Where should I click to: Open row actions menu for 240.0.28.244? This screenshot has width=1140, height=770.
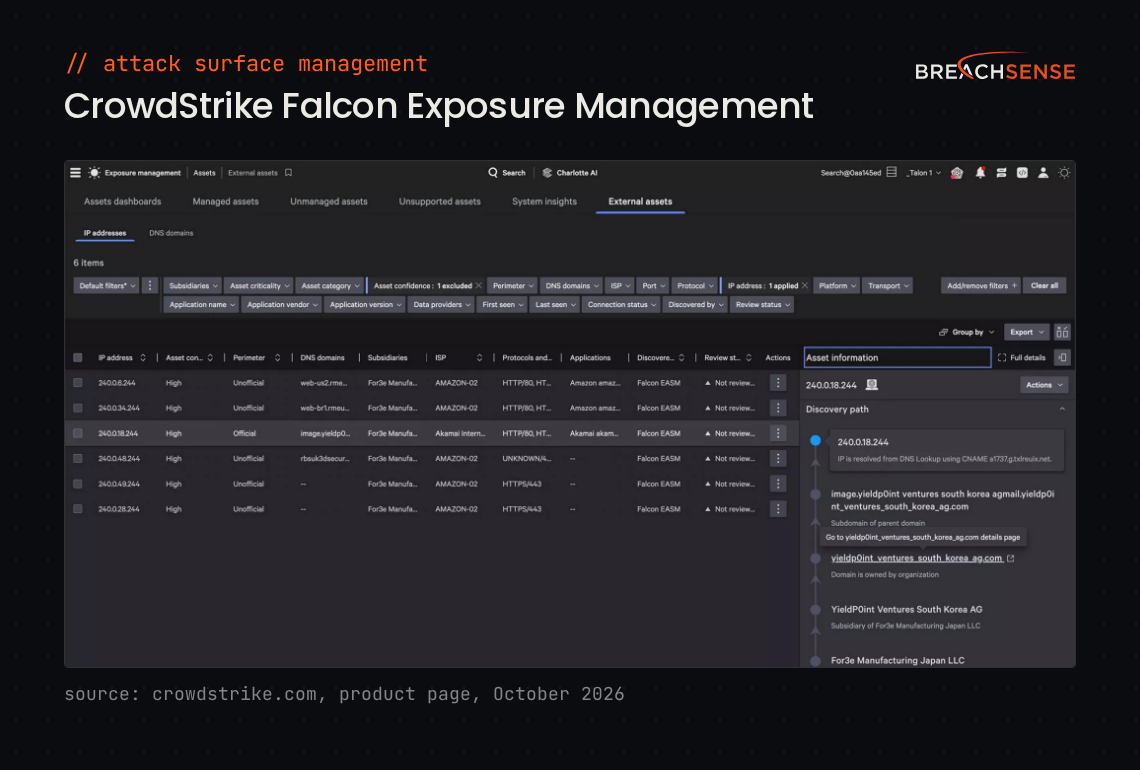pos(778,509)
